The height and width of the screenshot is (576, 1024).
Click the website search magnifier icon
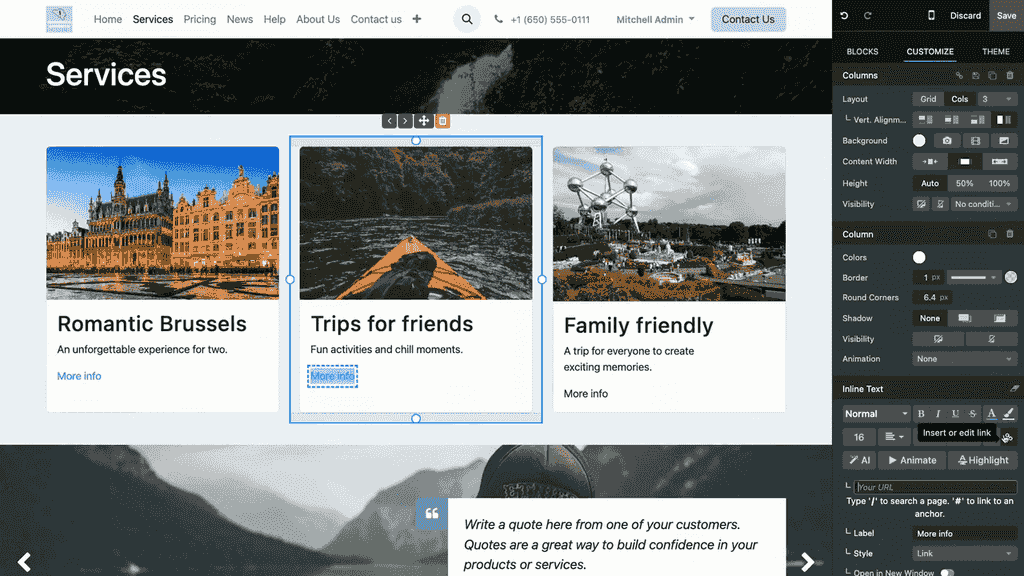tap(467, 19)
